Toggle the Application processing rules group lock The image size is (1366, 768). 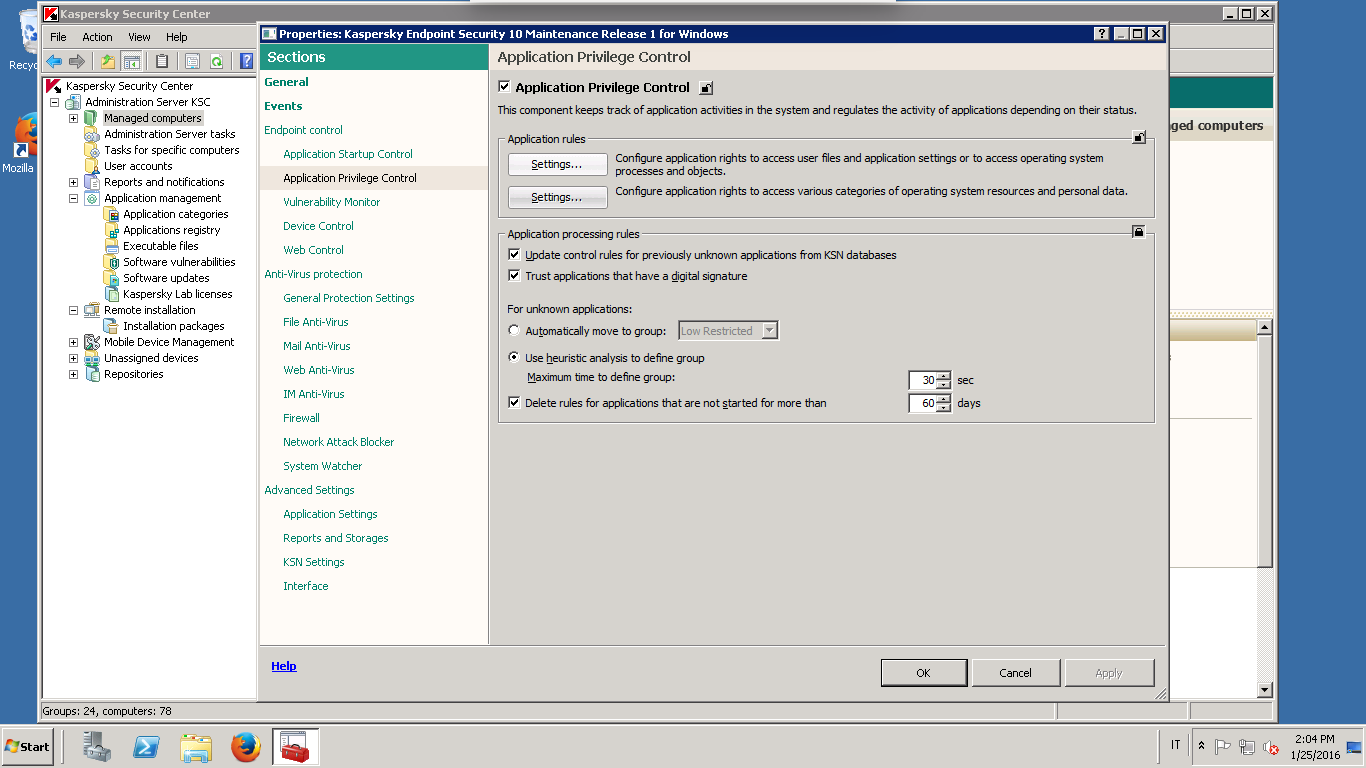pos(1138,232)
